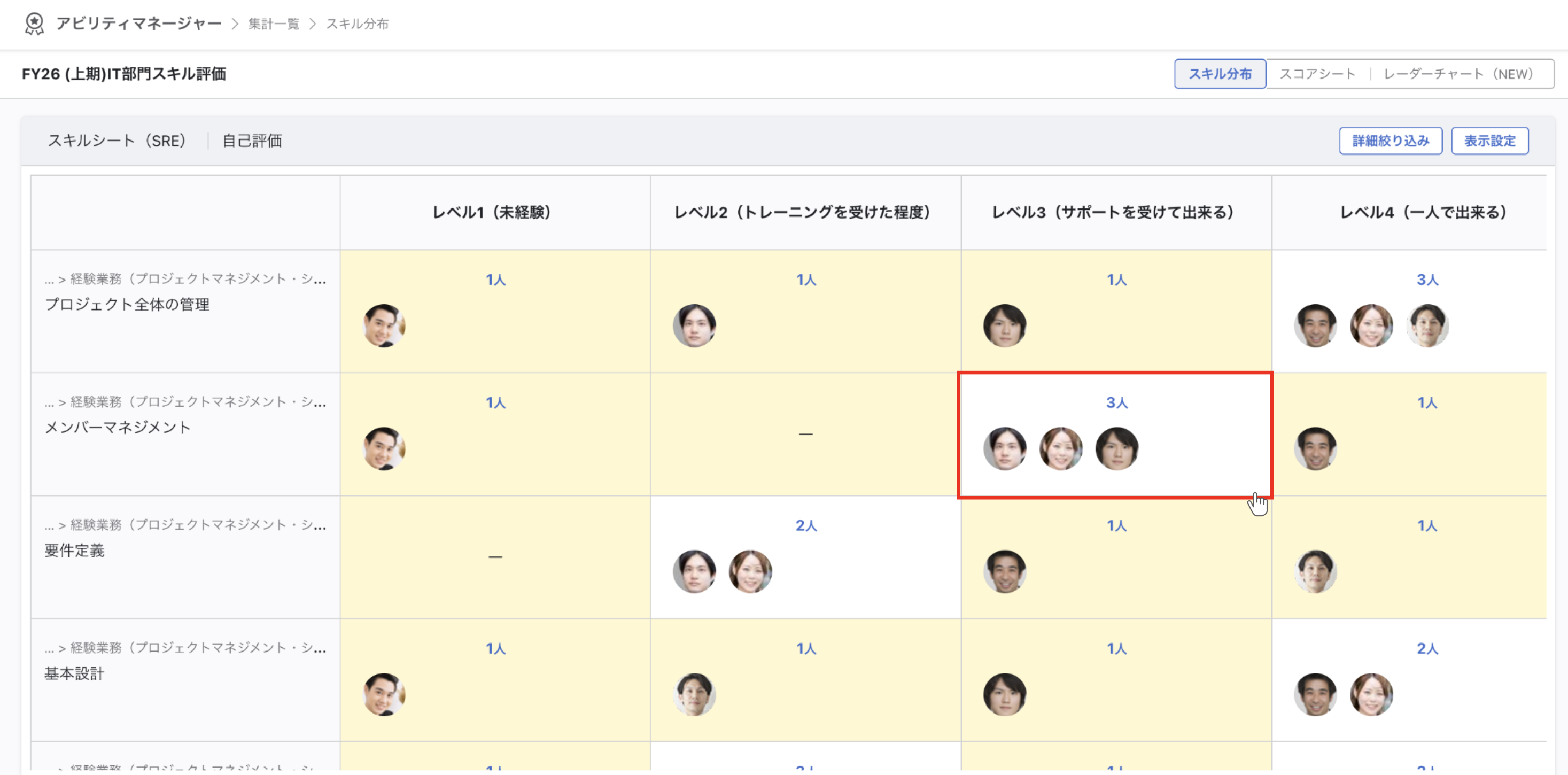
Task: Click avatar in 要件定義 level 4 cell
Action: pos(1315,572)
